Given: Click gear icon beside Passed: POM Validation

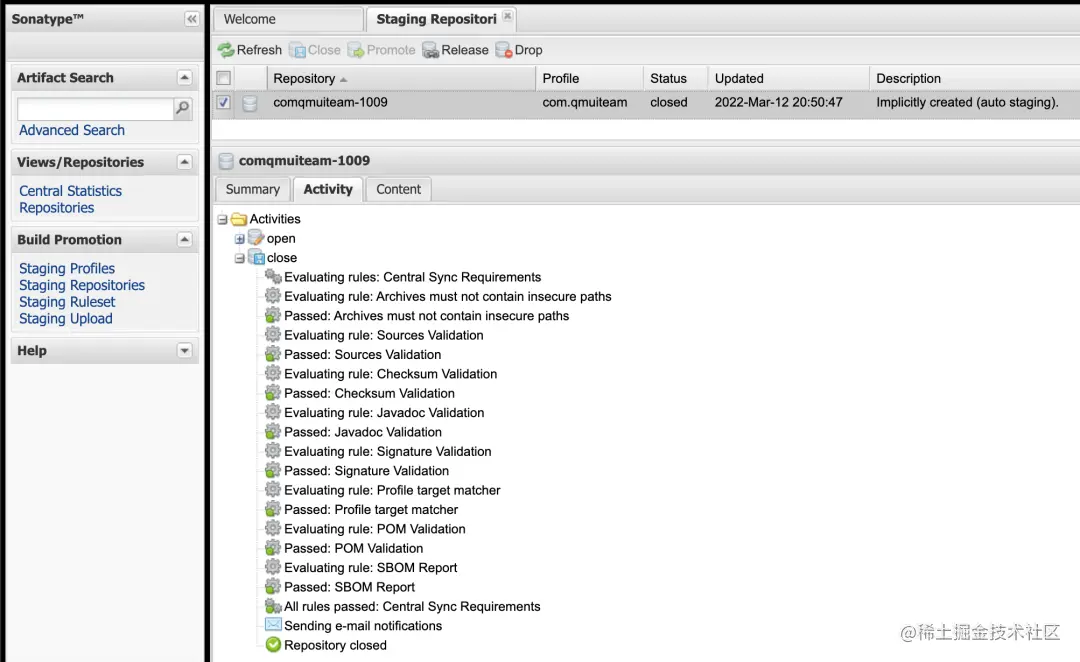Looking at the screenshot, I should pos(273,548).
